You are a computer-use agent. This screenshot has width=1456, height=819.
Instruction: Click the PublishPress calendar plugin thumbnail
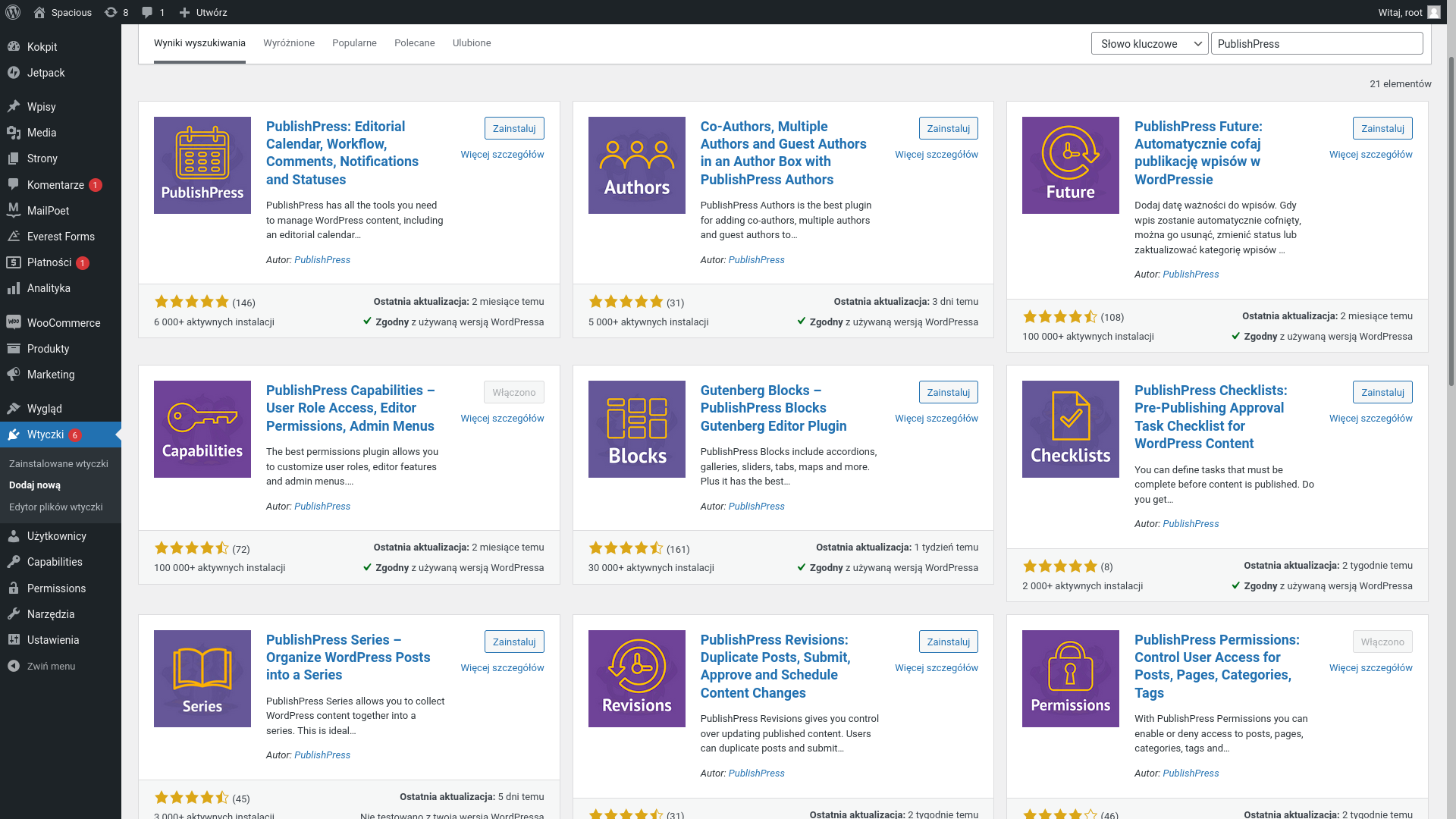tap(202, 165)
